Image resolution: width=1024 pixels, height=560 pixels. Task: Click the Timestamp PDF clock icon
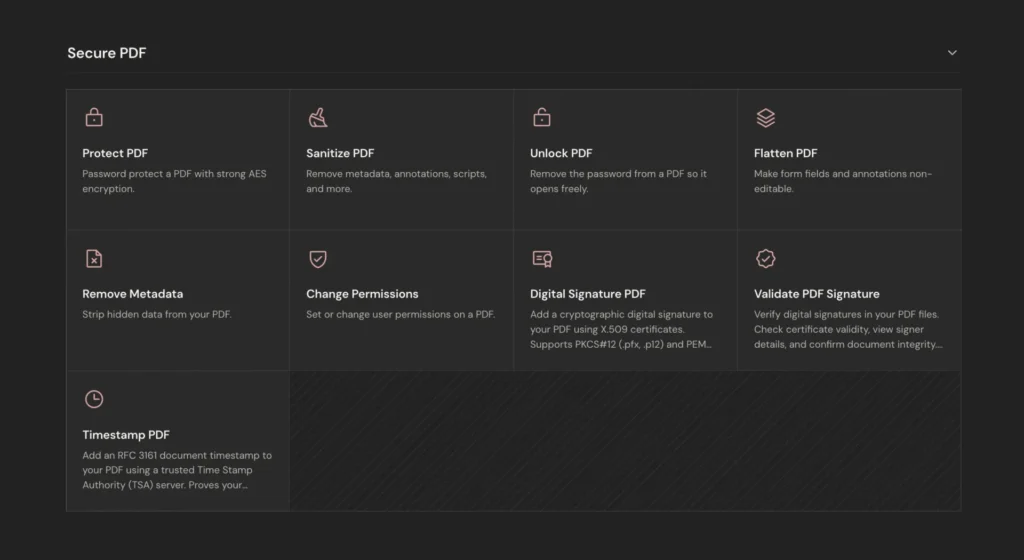[x=94, y=399]
